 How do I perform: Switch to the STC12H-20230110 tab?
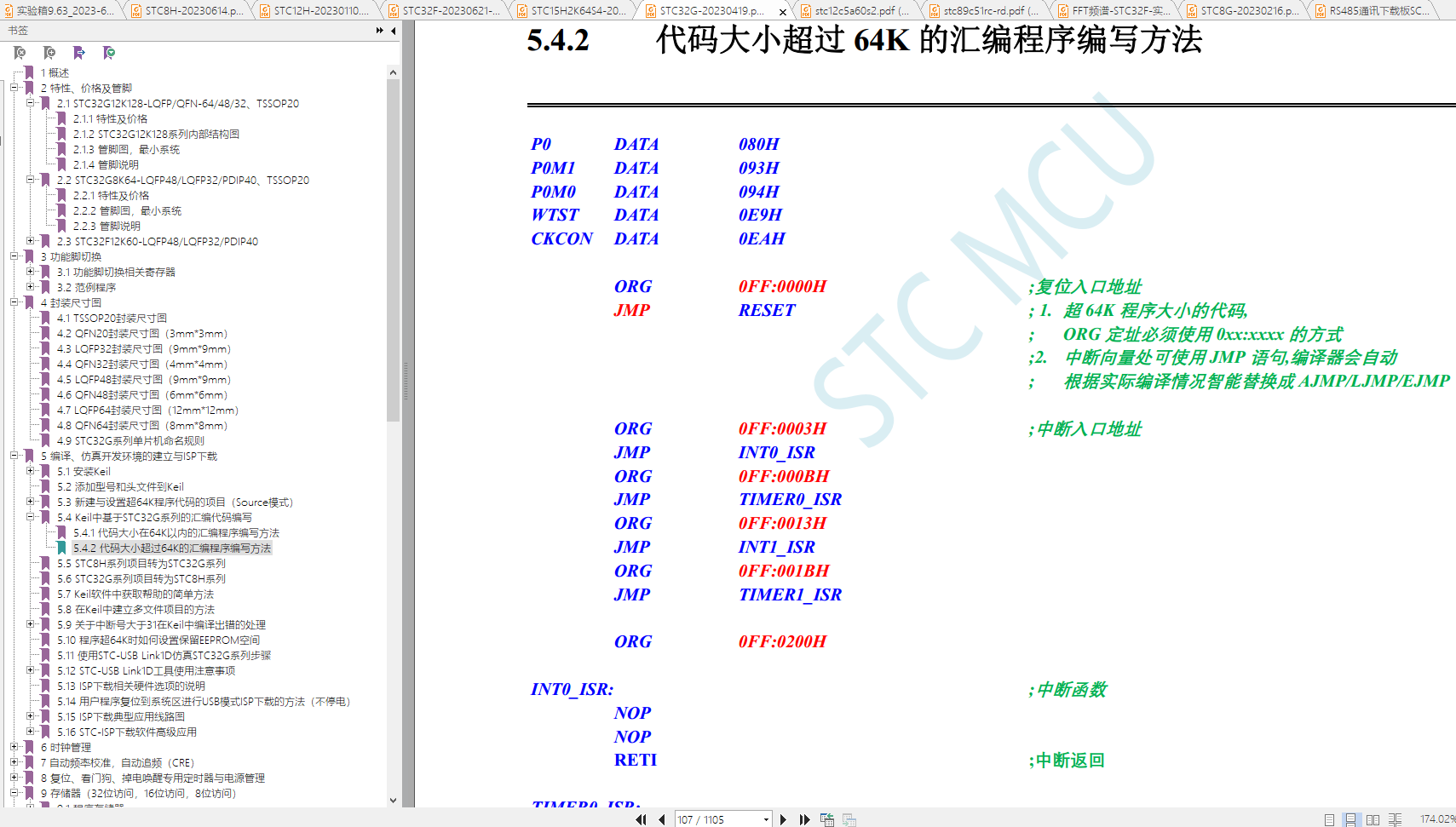[x=318, y=11]
